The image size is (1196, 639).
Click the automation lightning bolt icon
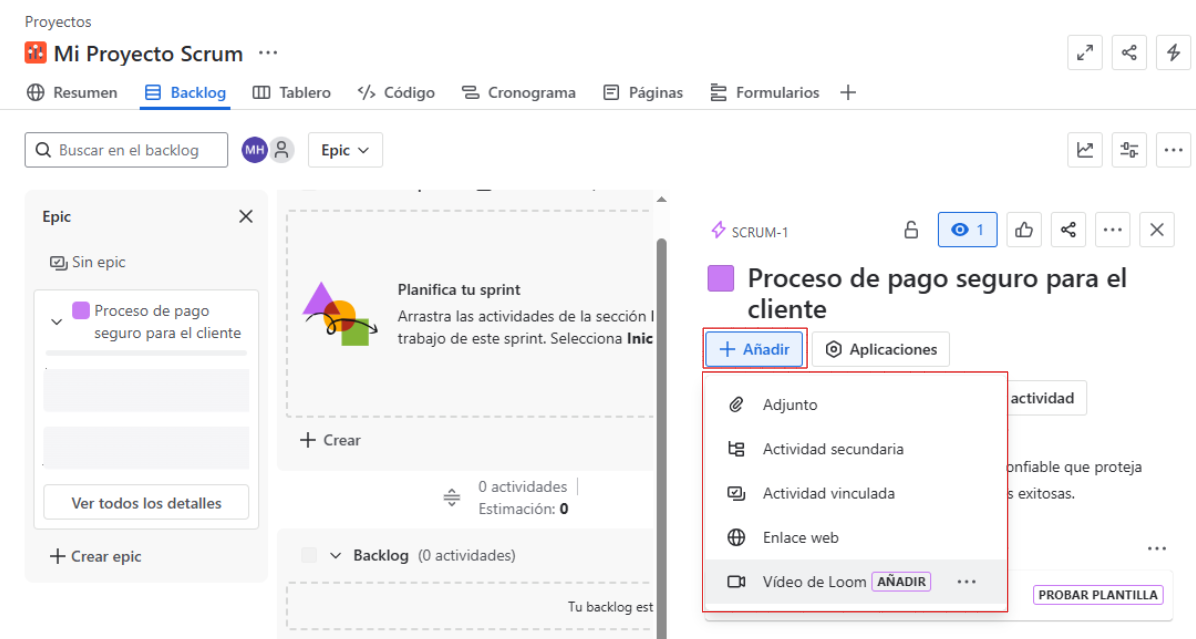1173,53
